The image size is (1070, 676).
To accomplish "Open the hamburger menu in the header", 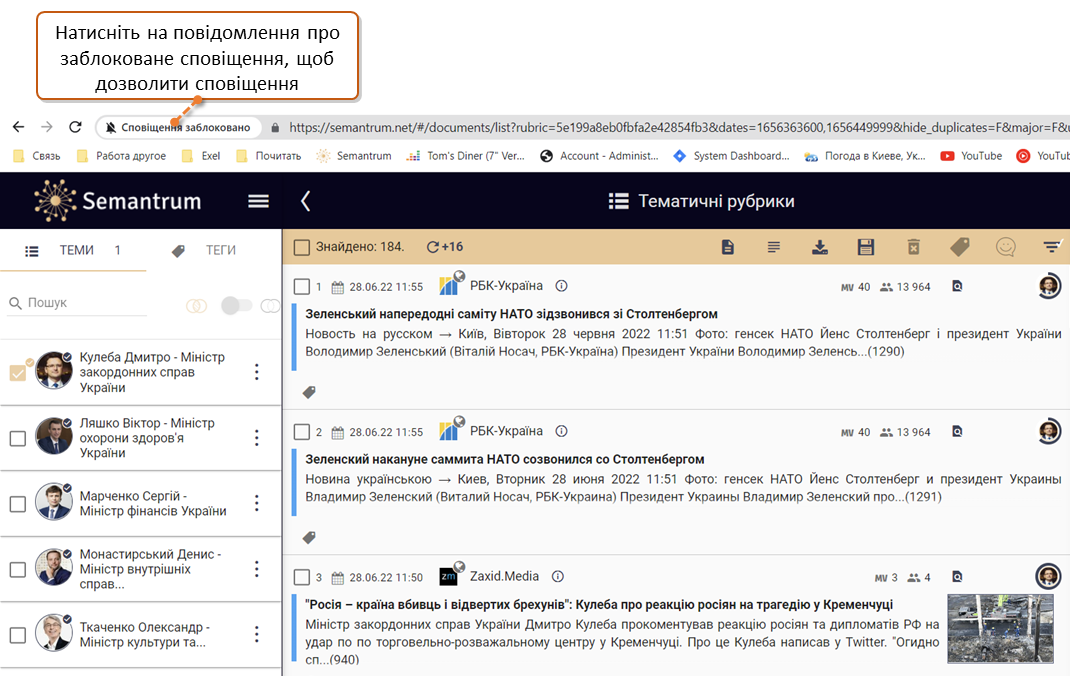I will (x=258, y=201).
